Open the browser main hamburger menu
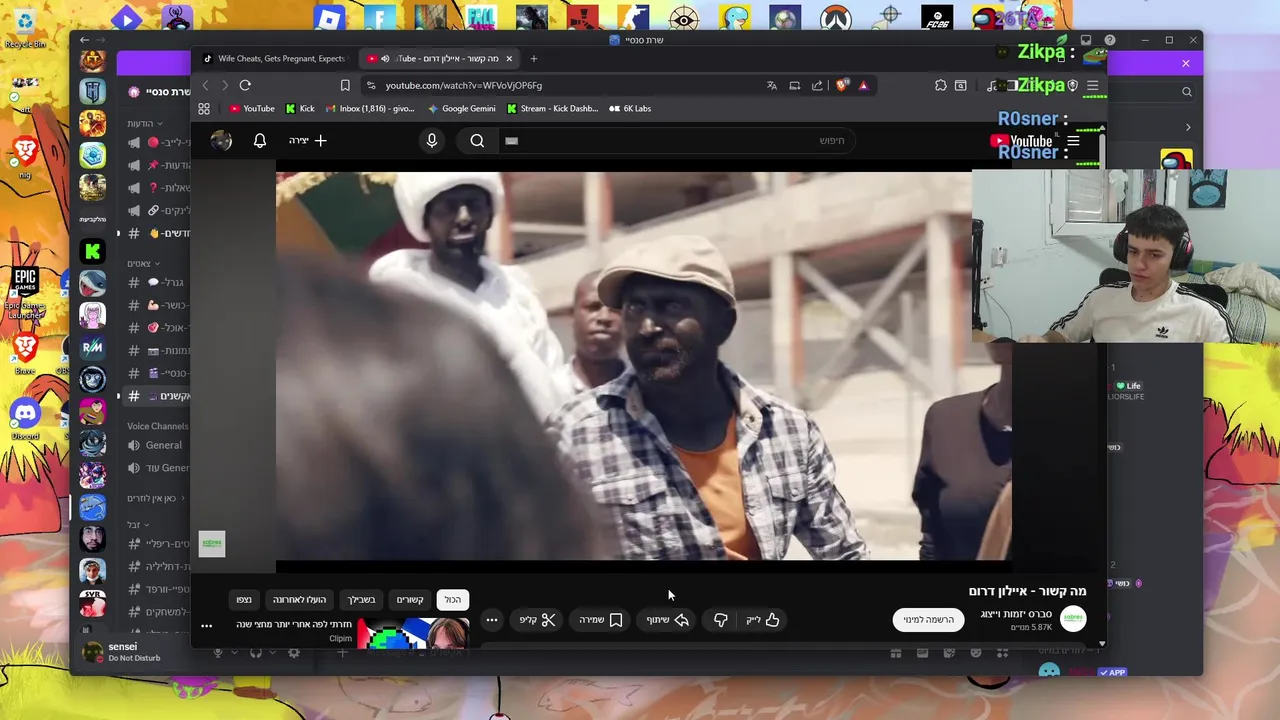 (1093, 85)
